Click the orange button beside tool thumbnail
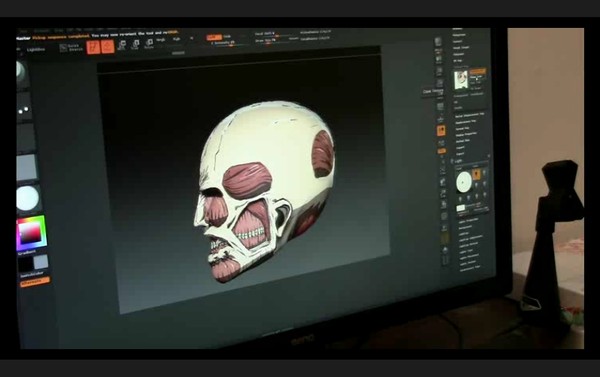The height and width of the screenshot is (377, 600). 478,72
